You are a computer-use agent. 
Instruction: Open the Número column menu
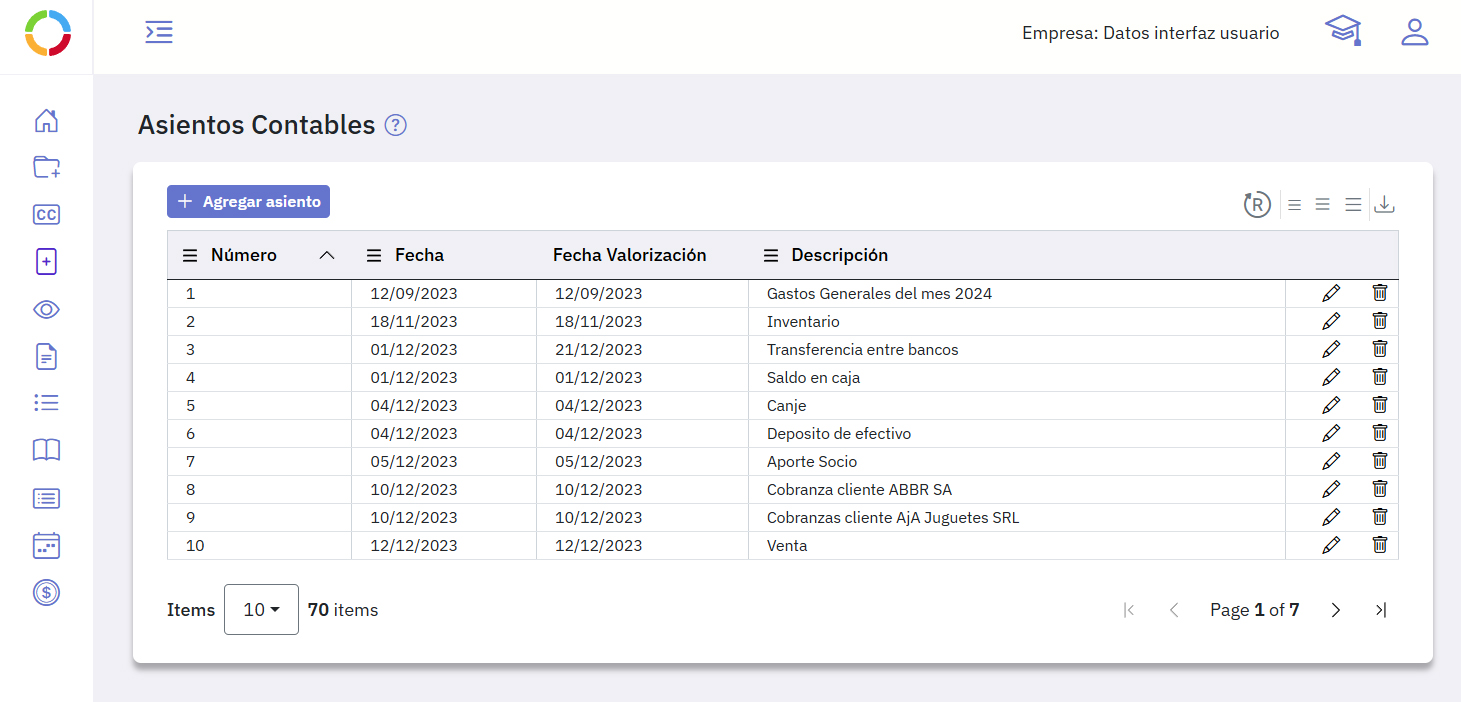tap(190, 256)
